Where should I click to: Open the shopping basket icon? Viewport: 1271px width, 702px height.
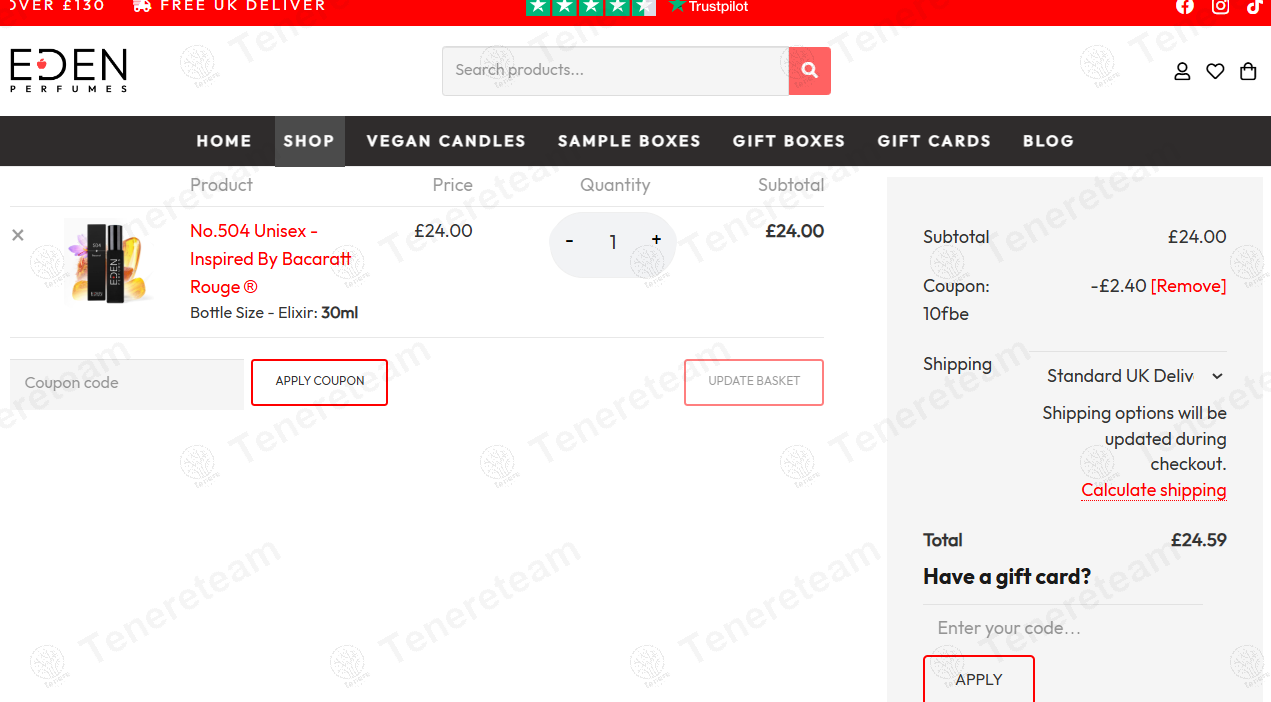1248,71
